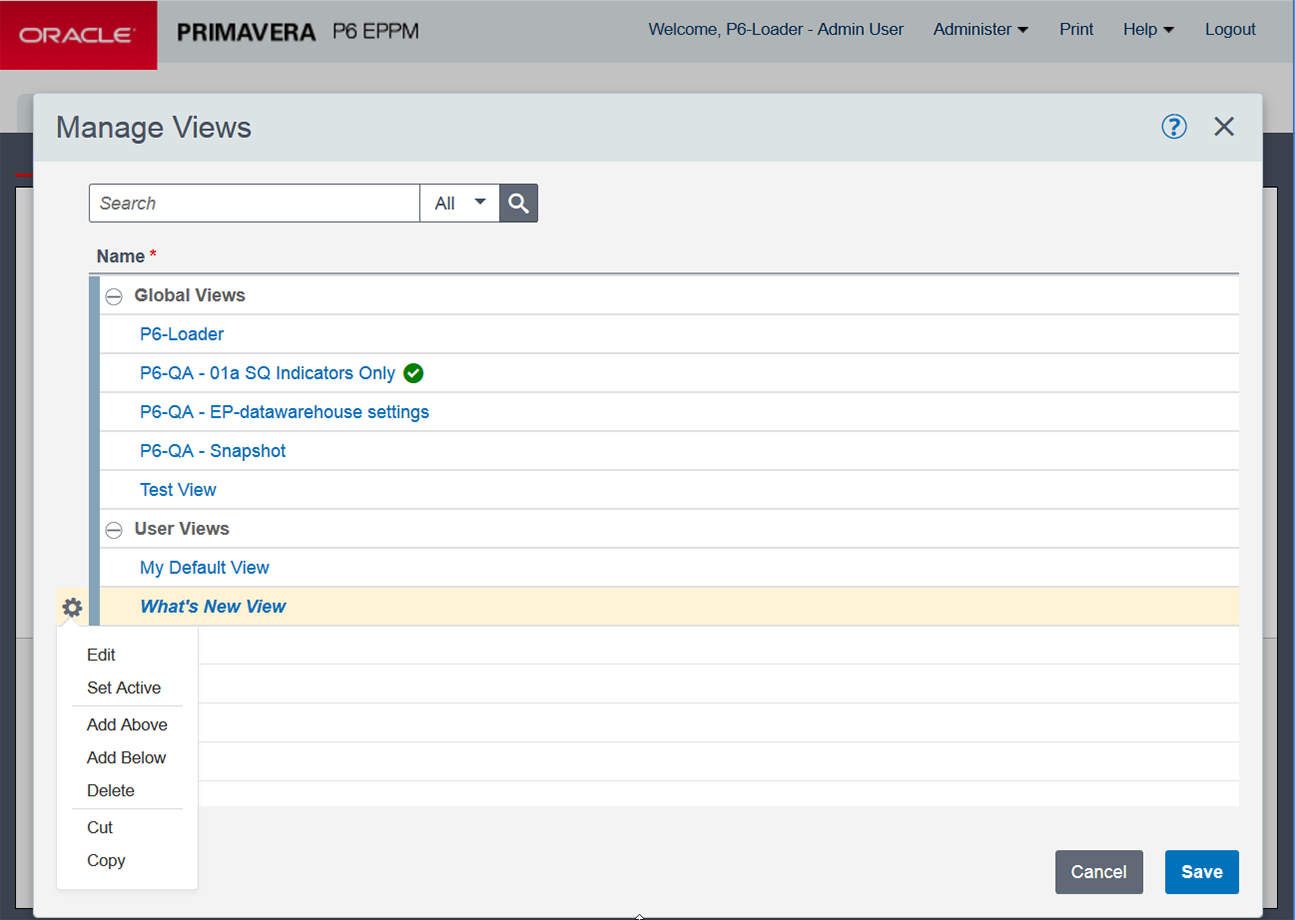The width and height of the screenshot is (1295, 920).
Task: Open the Administer dropdown menu
Action: 980,30
